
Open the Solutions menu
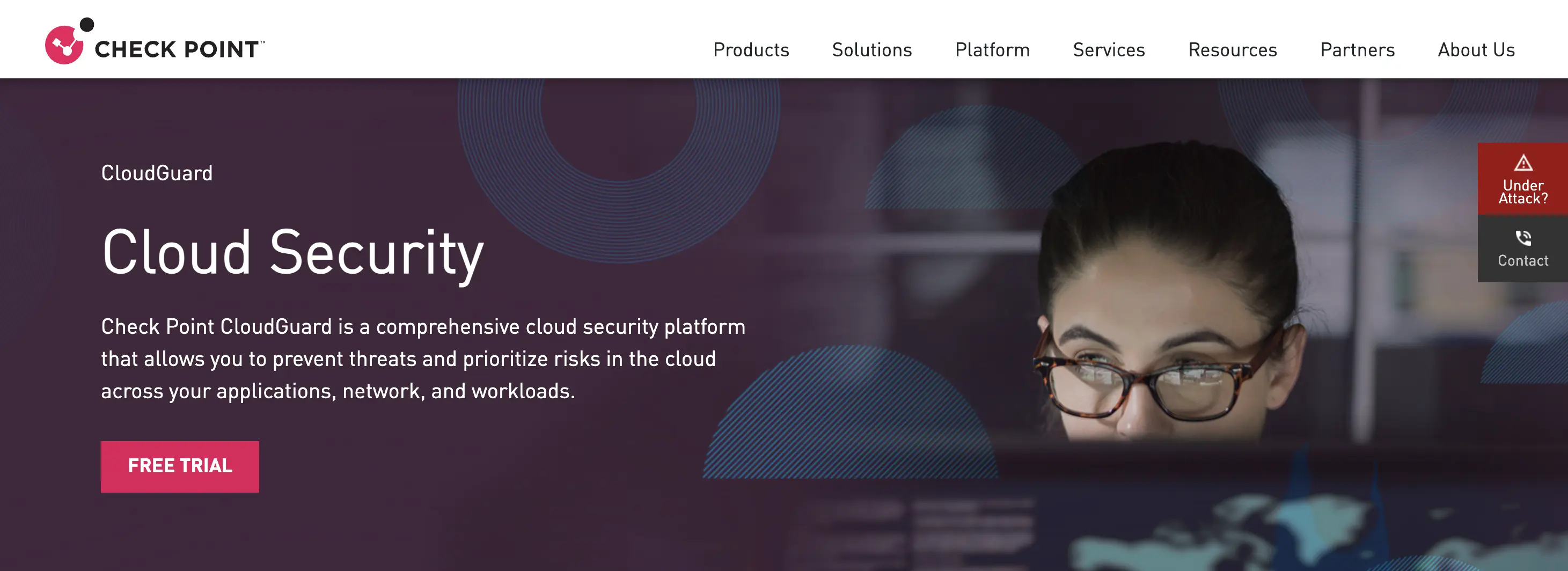pyautogui.click(x=871, y=50)
